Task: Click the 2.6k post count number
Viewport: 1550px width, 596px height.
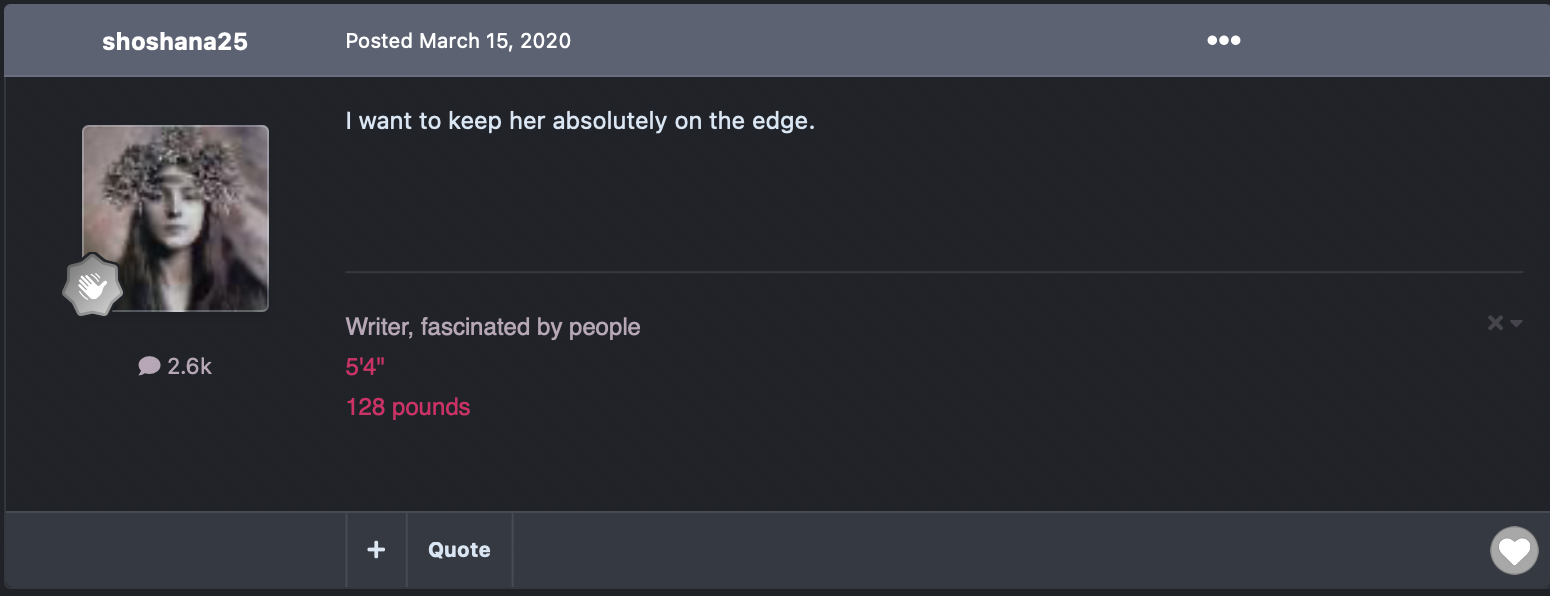Action: click(190, 367)
